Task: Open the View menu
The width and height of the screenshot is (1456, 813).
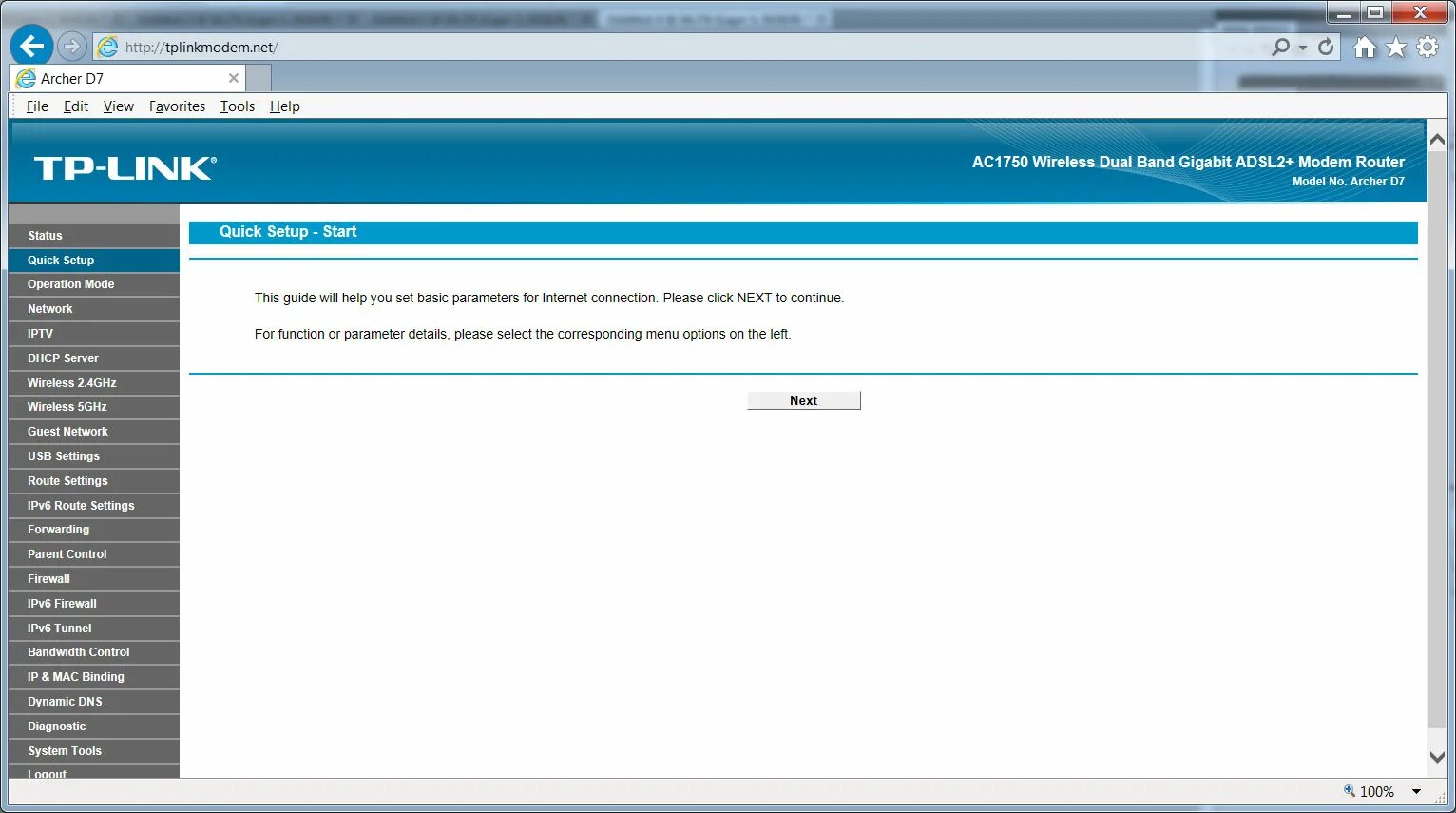Action: (x=119, y=106)
